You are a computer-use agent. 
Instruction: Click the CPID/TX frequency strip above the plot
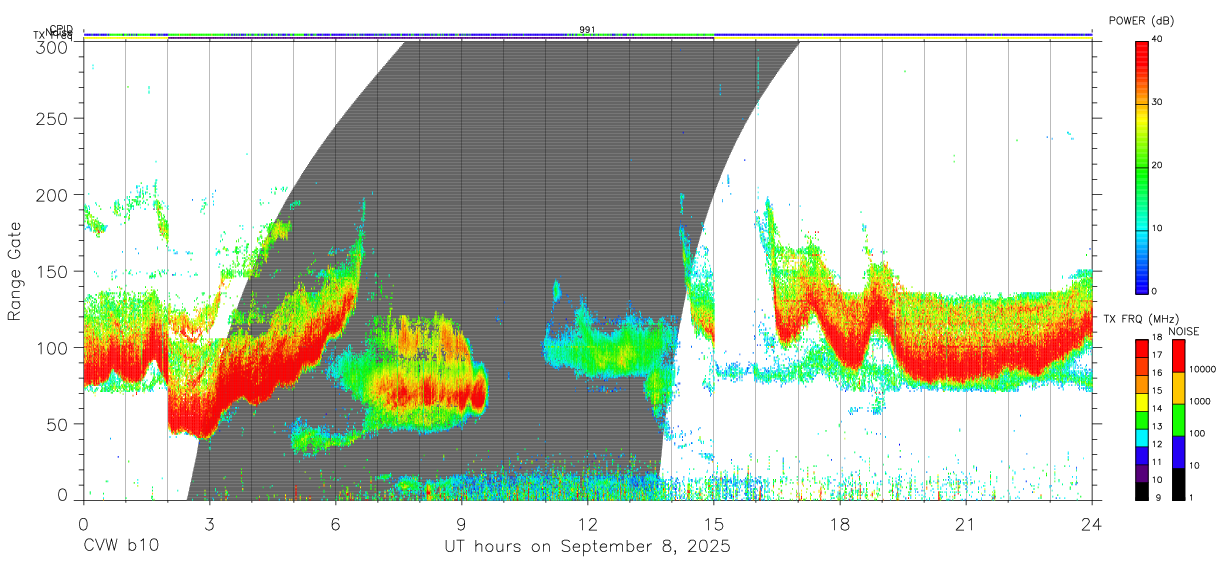[x=587, y=35]
